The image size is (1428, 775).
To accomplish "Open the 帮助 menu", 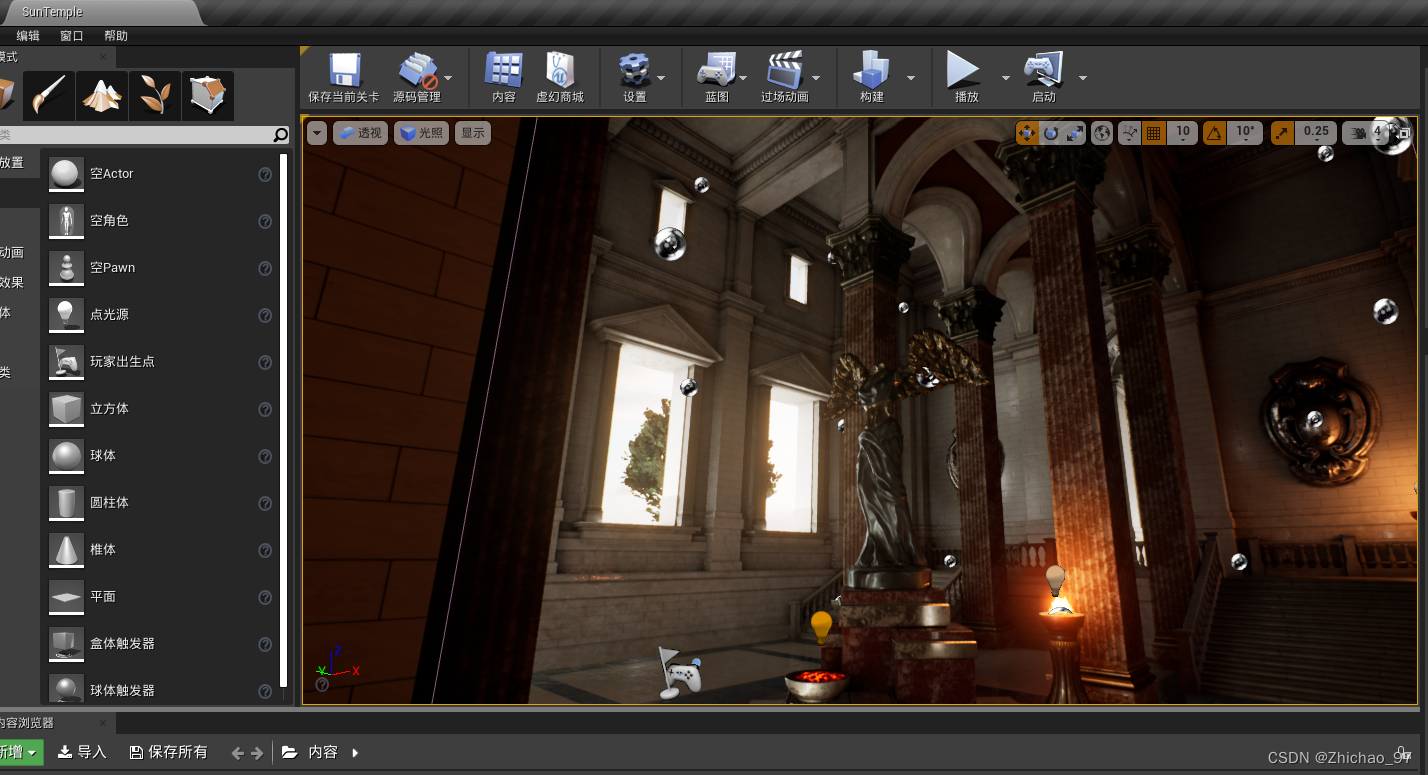I will click(116, 36).
